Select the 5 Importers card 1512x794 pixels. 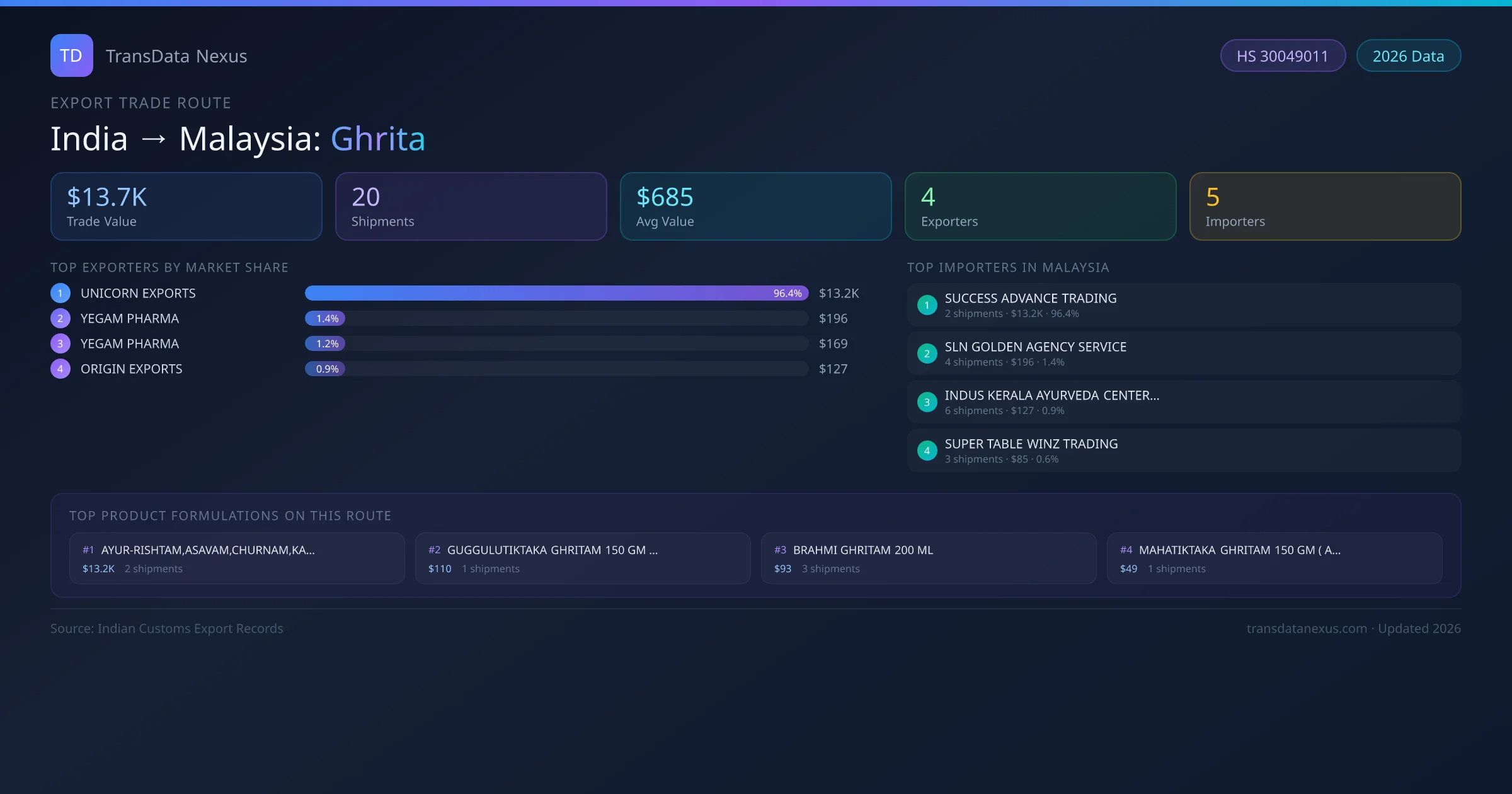point(1325,206)
